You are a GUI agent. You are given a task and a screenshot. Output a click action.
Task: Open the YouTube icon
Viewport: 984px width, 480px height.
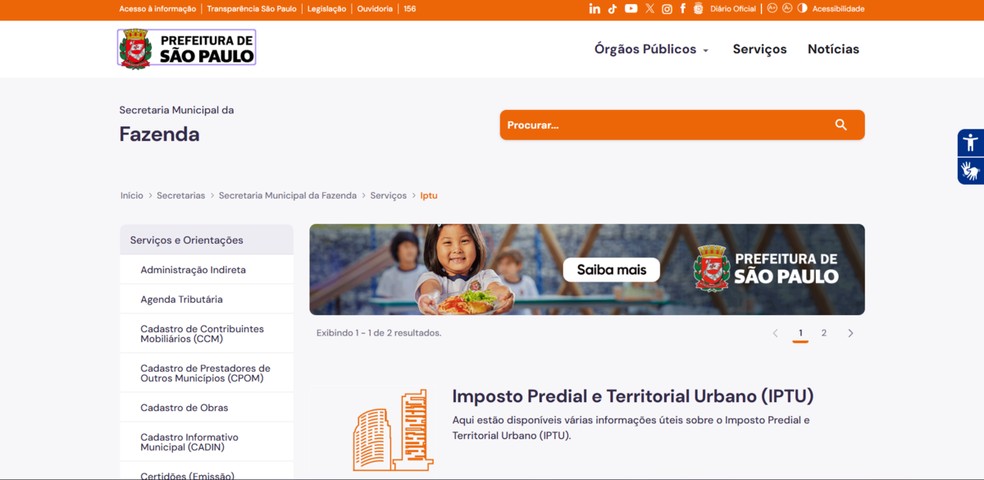point(631,9)
